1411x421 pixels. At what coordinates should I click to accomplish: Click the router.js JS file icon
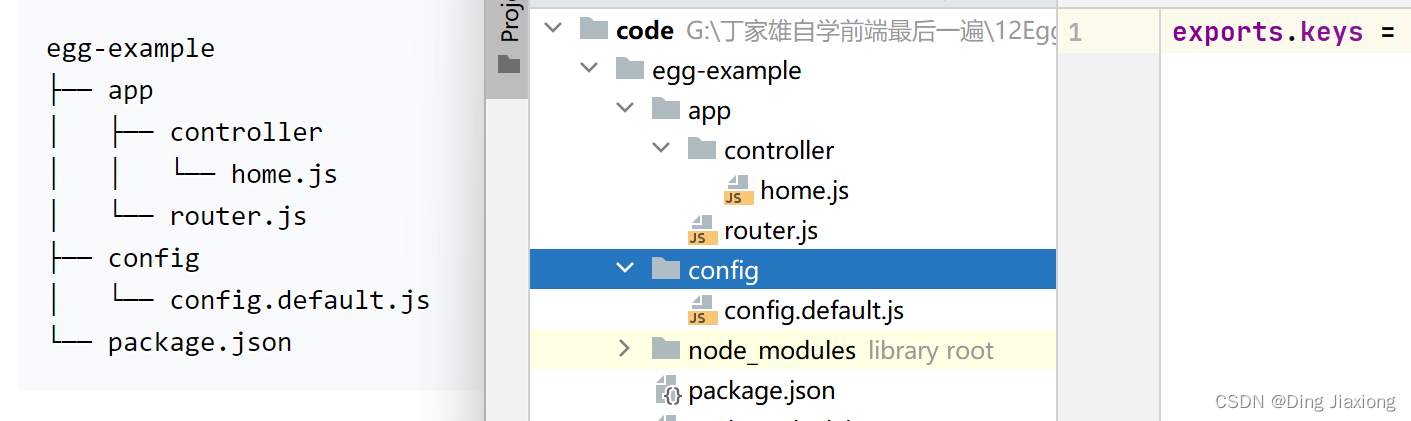point(703,230)
